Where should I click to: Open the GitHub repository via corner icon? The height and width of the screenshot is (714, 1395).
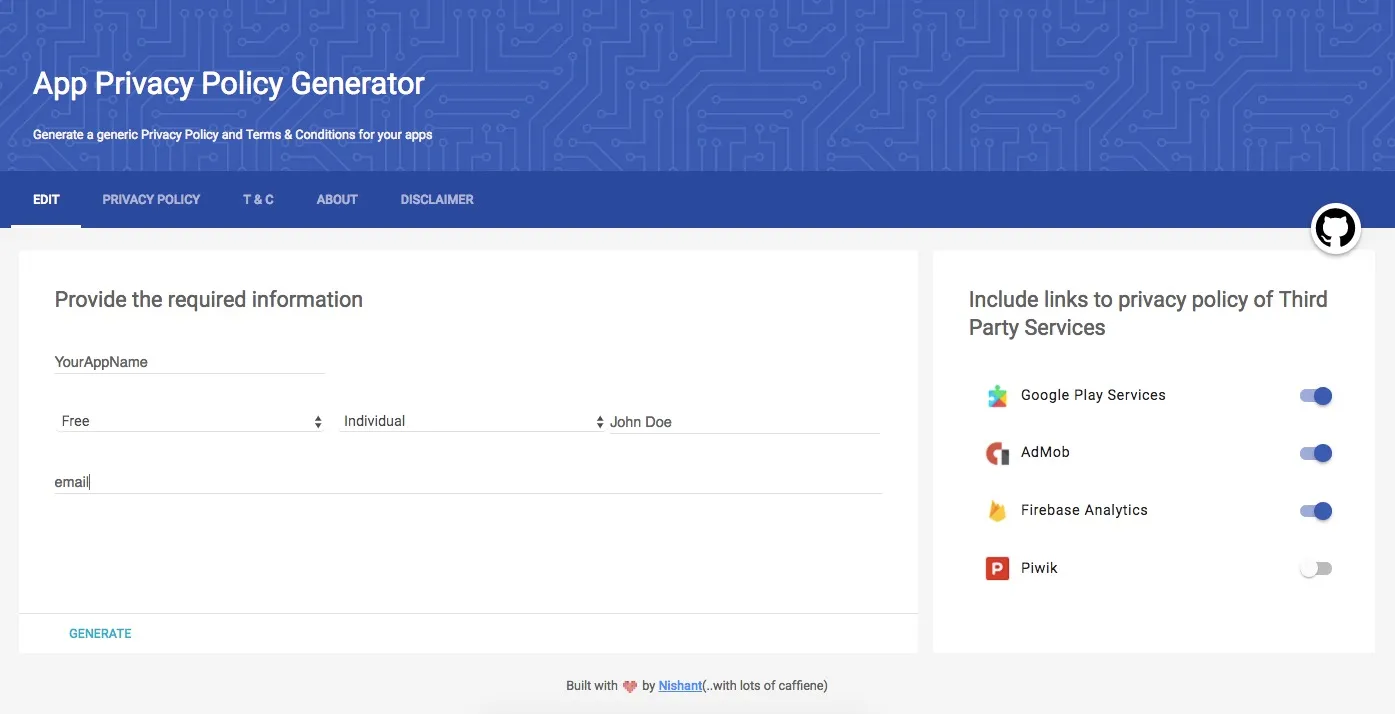pyautogui.click(x=1335, y=228)
